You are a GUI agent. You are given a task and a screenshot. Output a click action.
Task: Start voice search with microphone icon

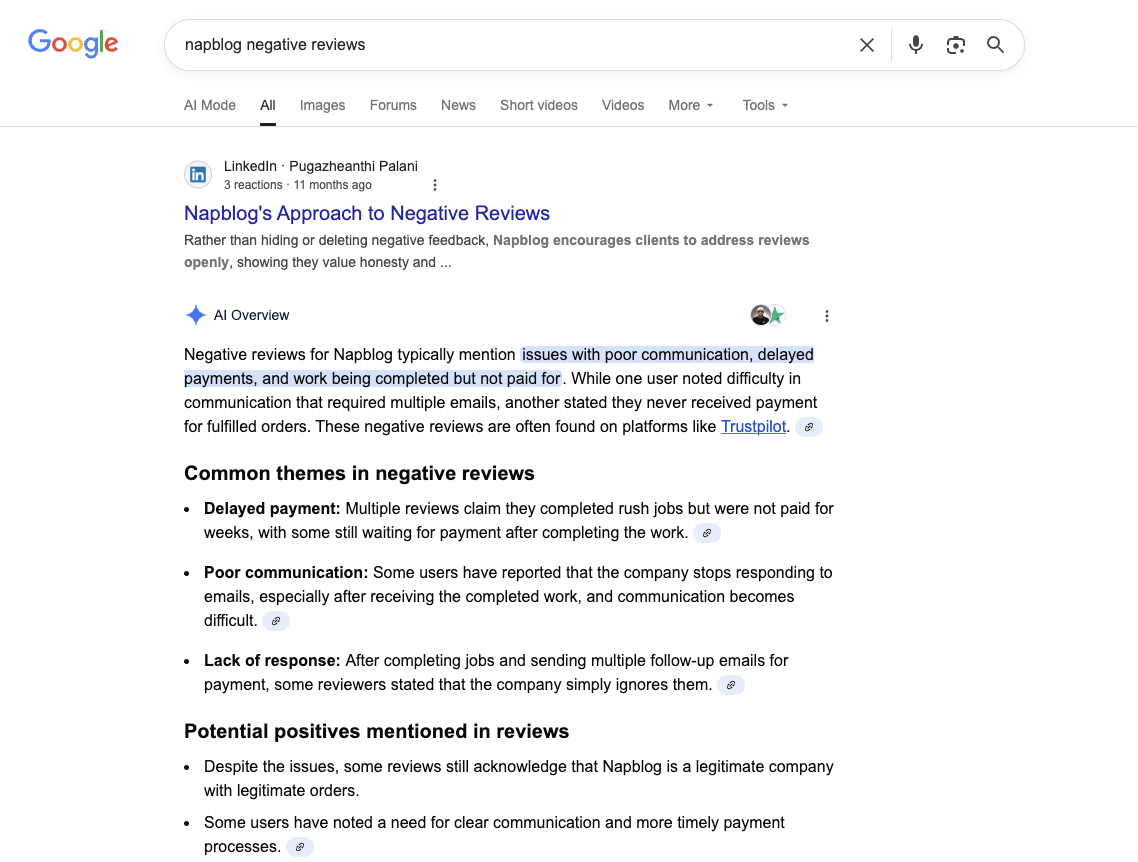click(x=915, y=45)
